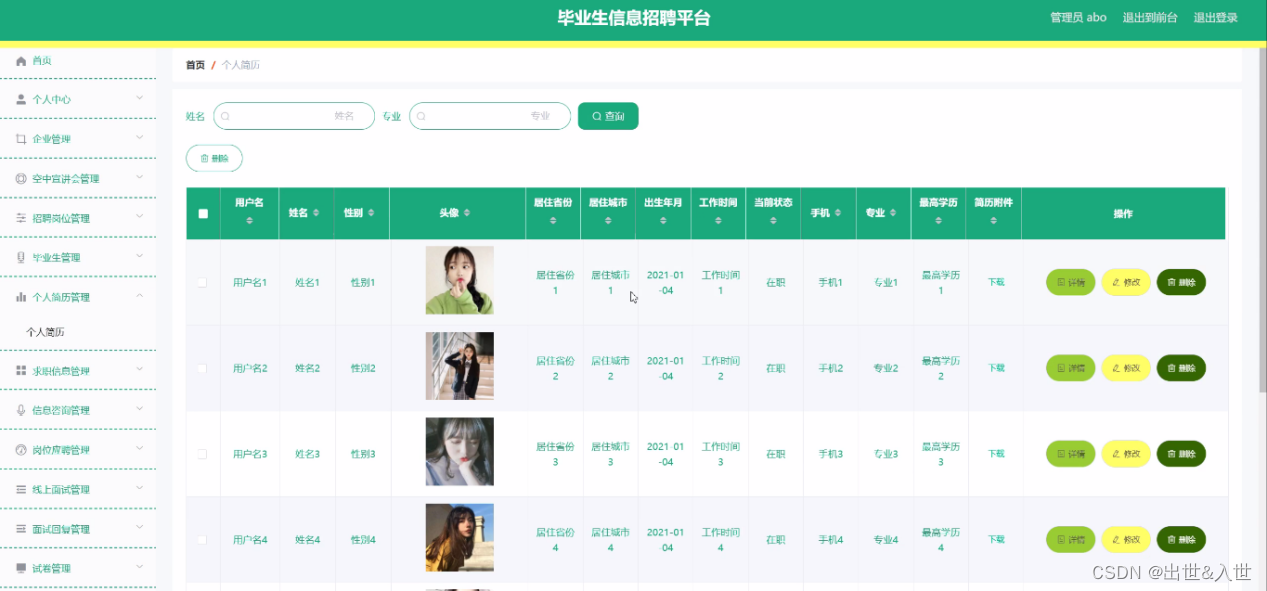Sort table by 专业 column arrows
1267x591 pixels.
[x=893, y=213]
